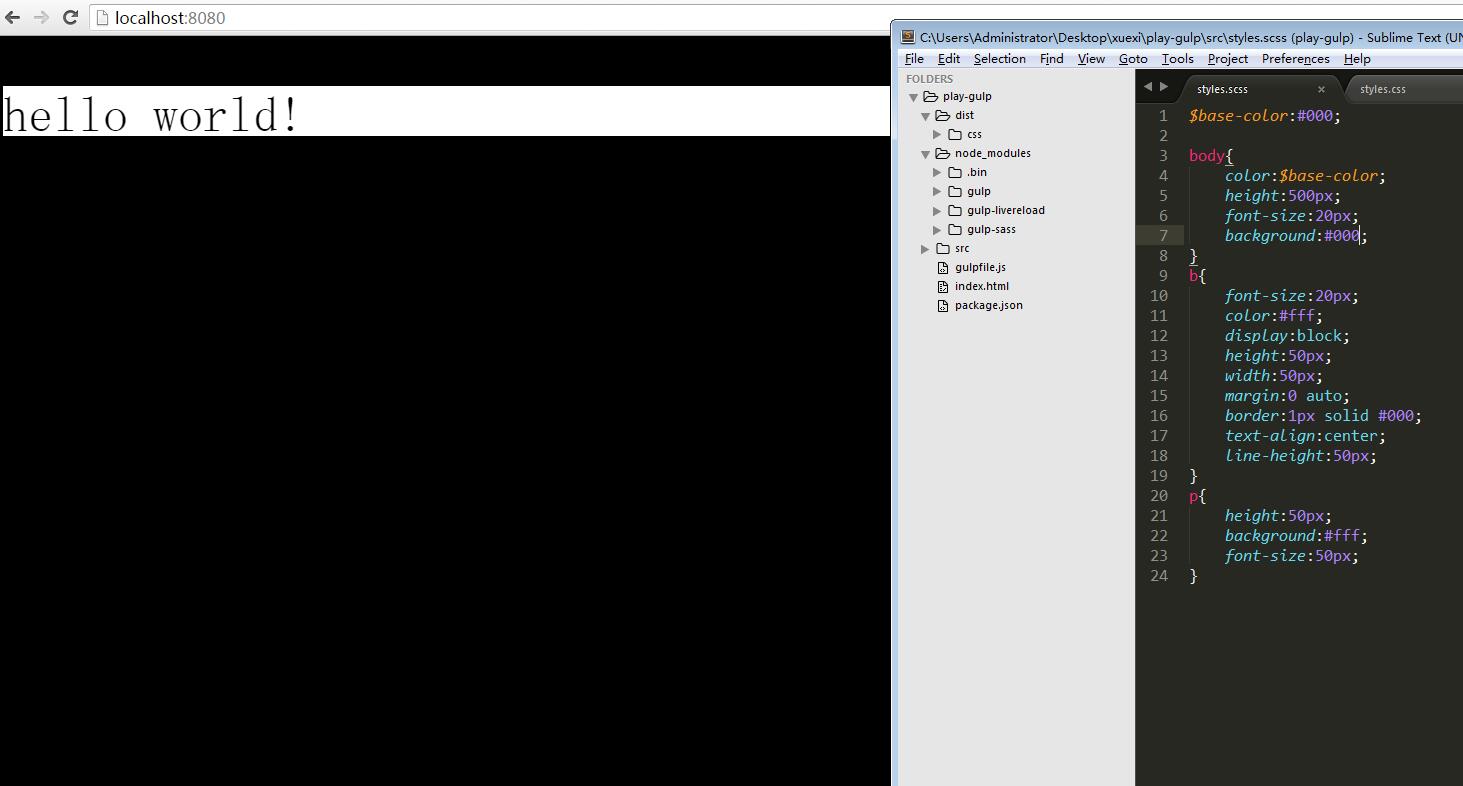1463x786 pixels.
Task: Click background:#fff on line 22
Action: 1292,536
